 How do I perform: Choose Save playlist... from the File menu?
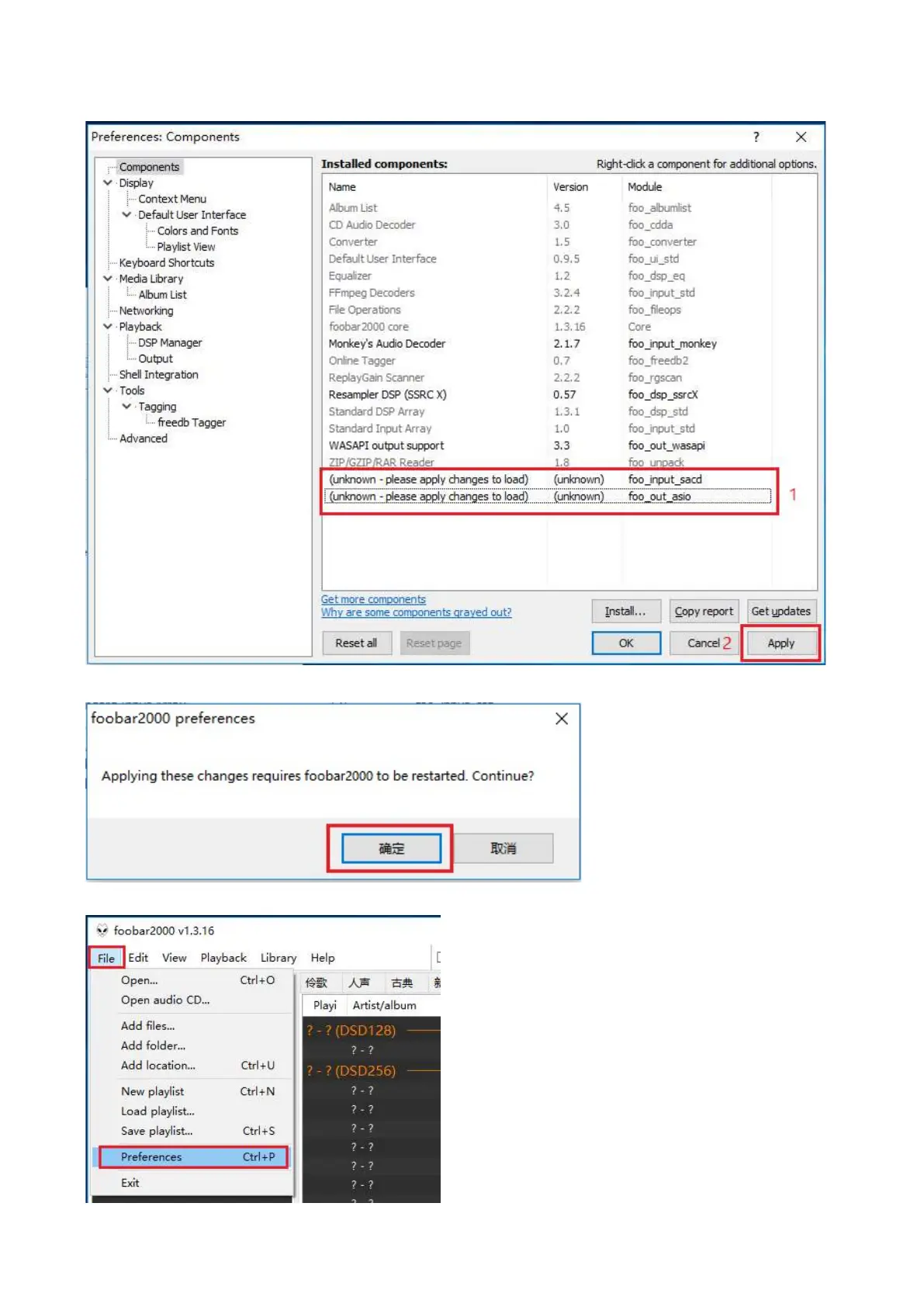pos(192,1132)
